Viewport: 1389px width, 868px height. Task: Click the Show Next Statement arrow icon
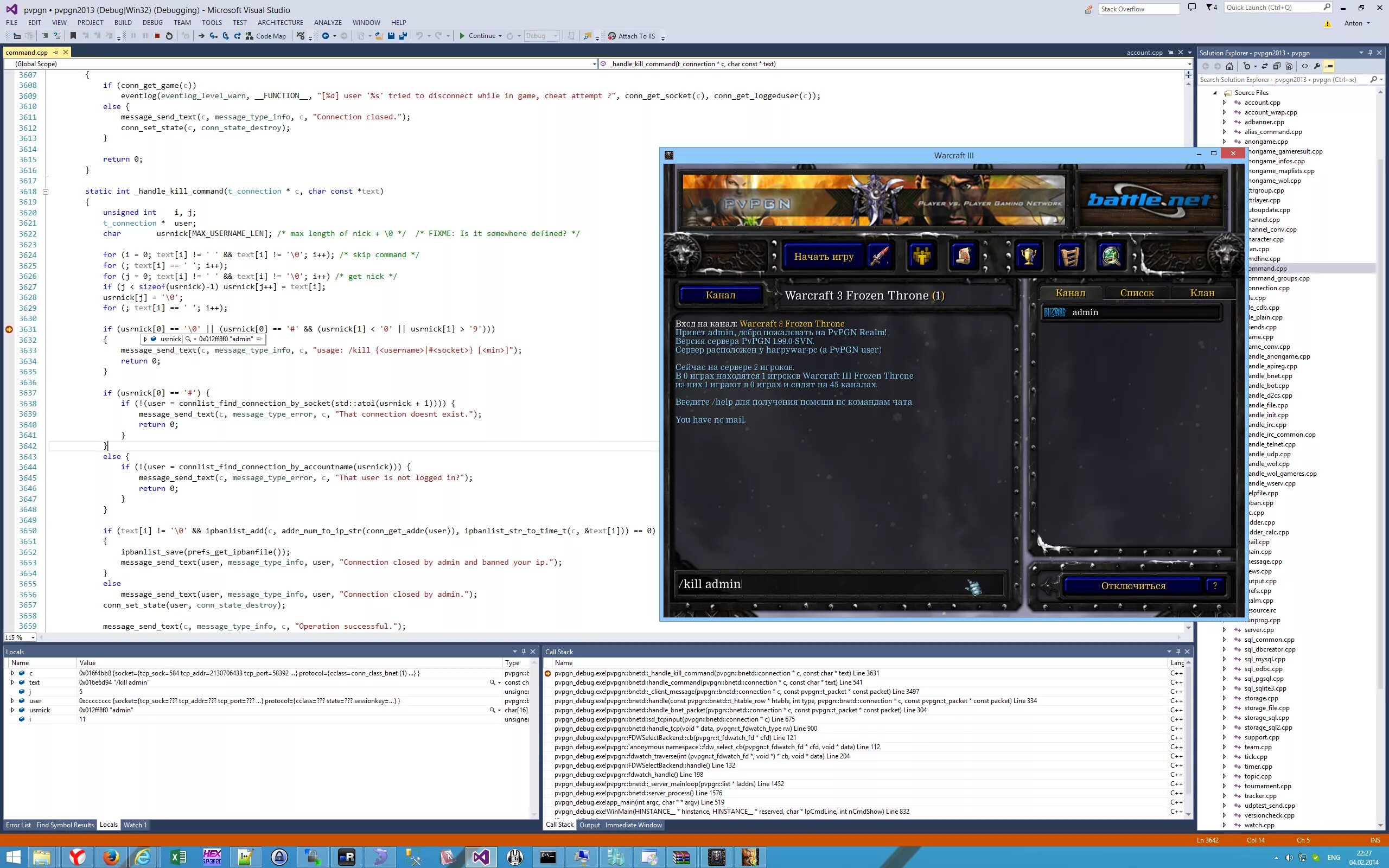[x=201, y=36]
